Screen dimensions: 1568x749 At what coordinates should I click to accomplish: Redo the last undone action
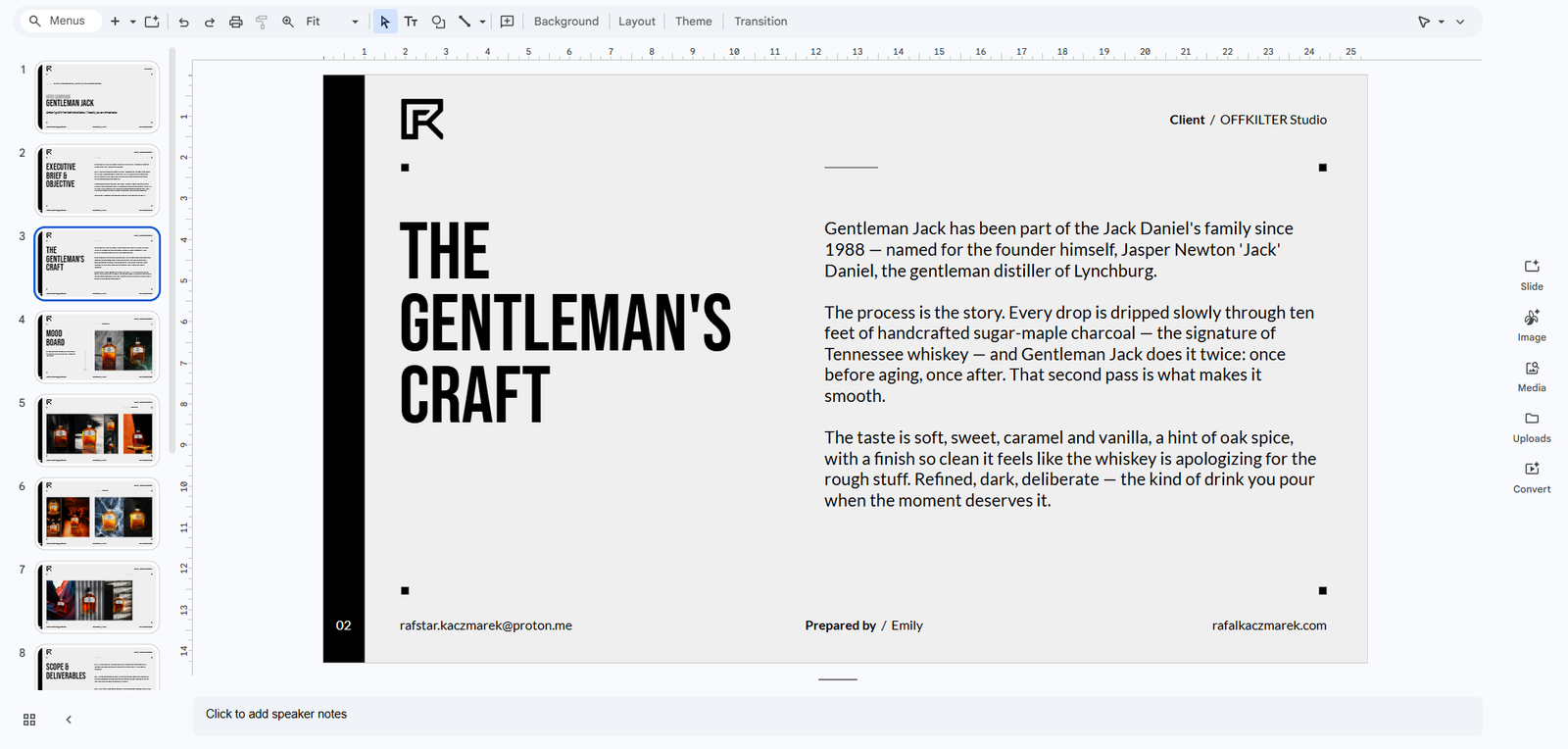pyautogui.click(x=210, y=22)
